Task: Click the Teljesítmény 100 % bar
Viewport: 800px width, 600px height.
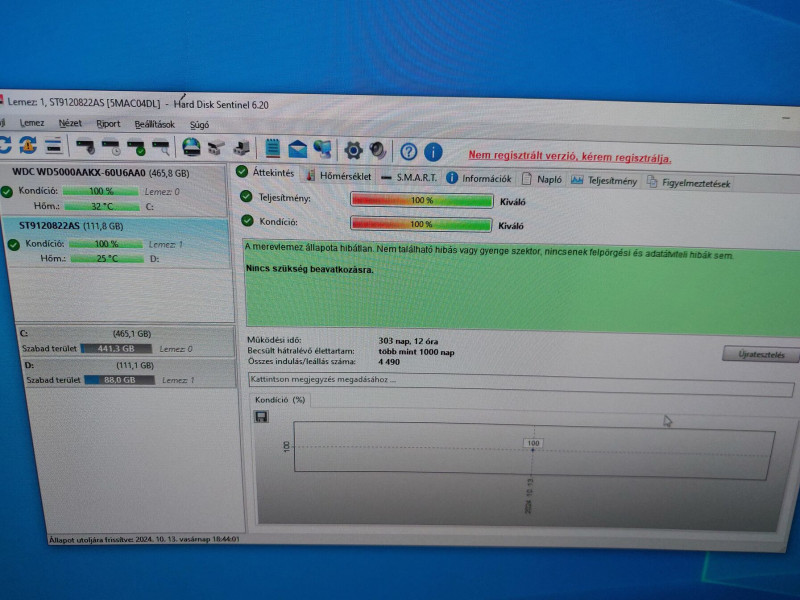Action: tap(421, 200)
